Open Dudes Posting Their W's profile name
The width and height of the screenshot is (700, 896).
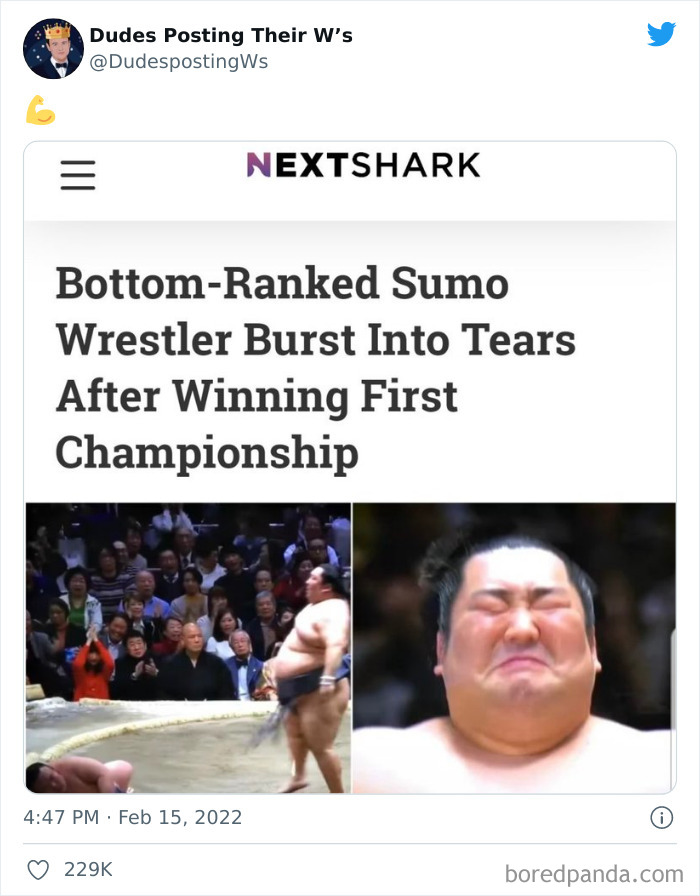(x=221, y=35)
